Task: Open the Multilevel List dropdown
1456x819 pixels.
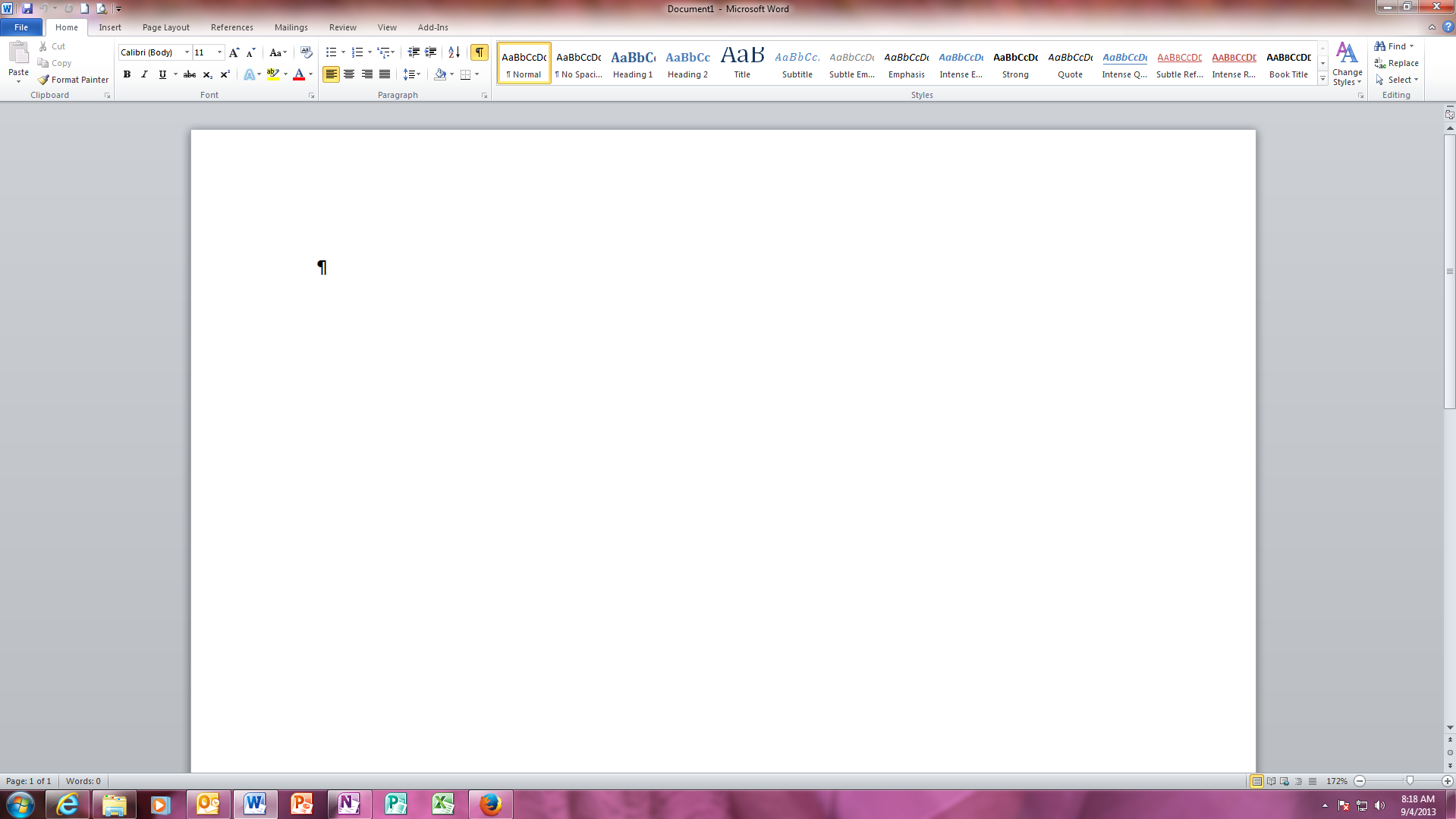Action: coord(386,52)
